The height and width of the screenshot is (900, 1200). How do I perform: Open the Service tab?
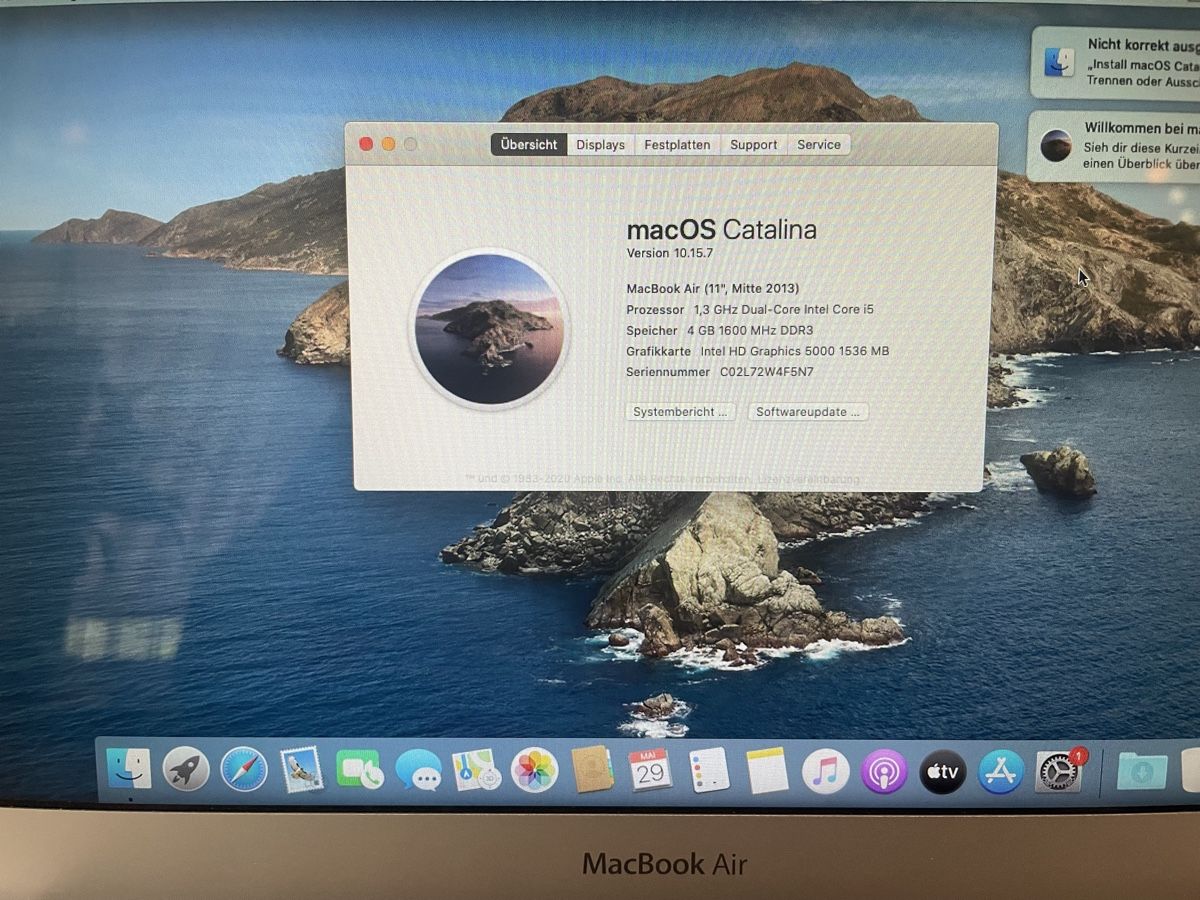pyautogui.click(x=819, y=145)
